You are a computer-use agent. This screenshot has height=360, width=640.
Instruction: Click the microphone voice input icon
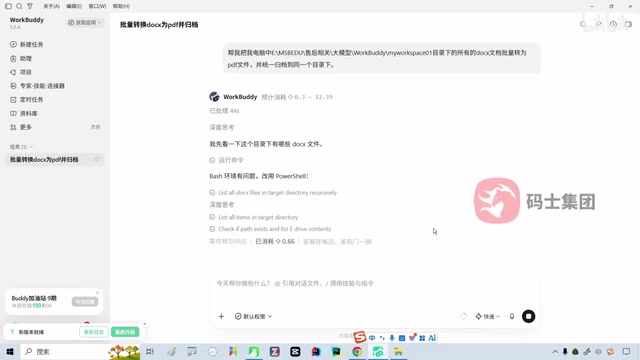pyautogui.click(x=512, y=316)
